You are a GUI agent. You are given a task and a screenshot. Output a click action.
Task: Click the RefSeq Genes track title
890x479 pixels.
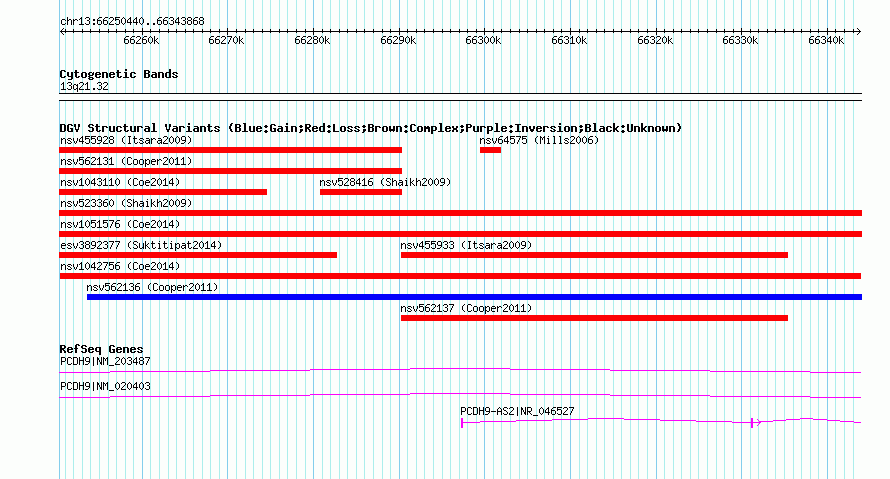tap(101, 350)
